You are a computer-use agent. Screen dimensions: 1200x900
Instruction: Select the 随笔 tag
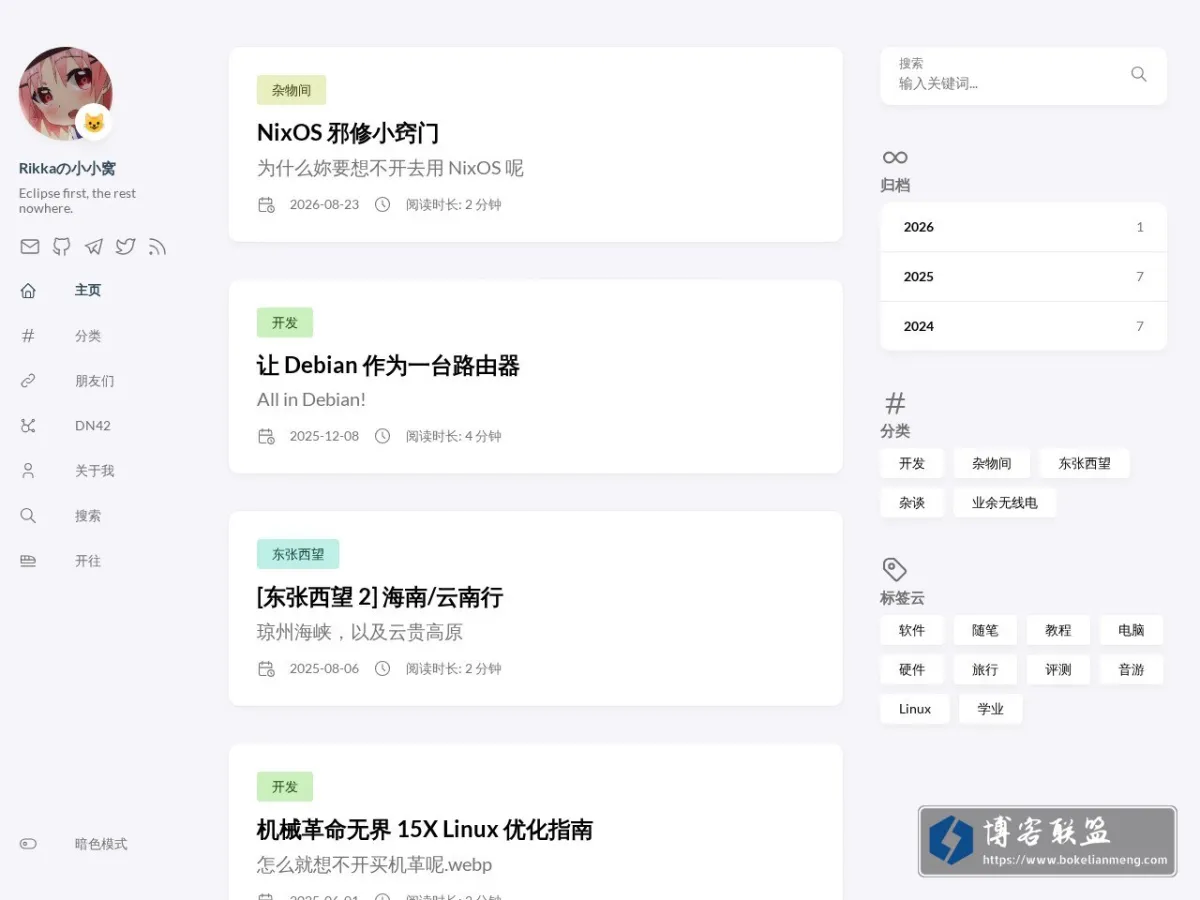point(985,630)
